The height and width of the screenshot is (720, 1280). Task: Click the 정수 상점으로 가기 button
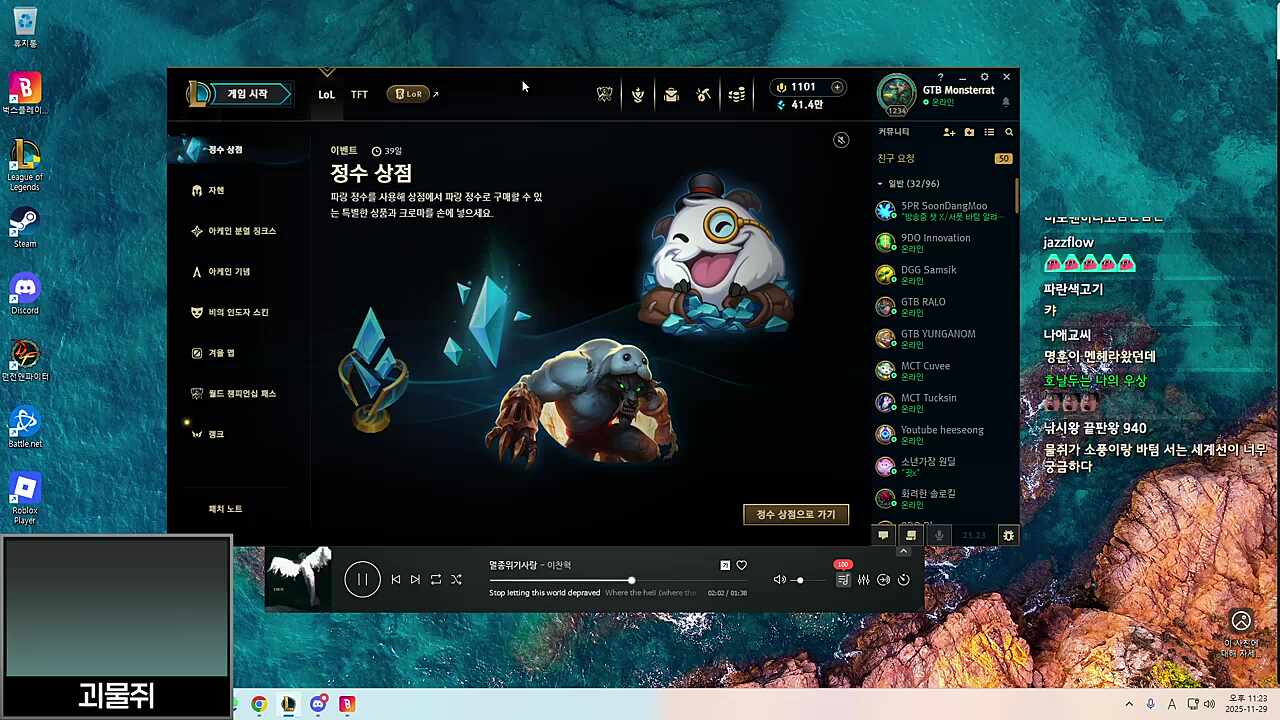pos(796,514)
